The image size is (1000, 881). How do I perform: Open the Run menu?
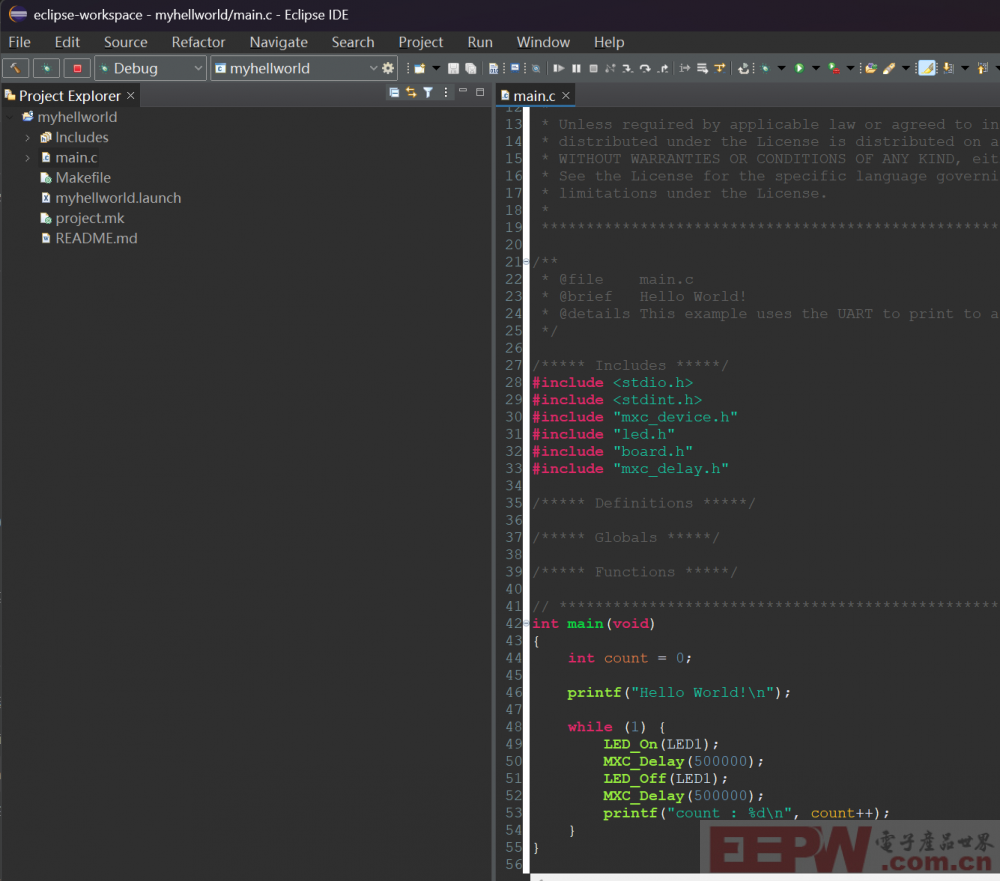[x=480, y=42]
